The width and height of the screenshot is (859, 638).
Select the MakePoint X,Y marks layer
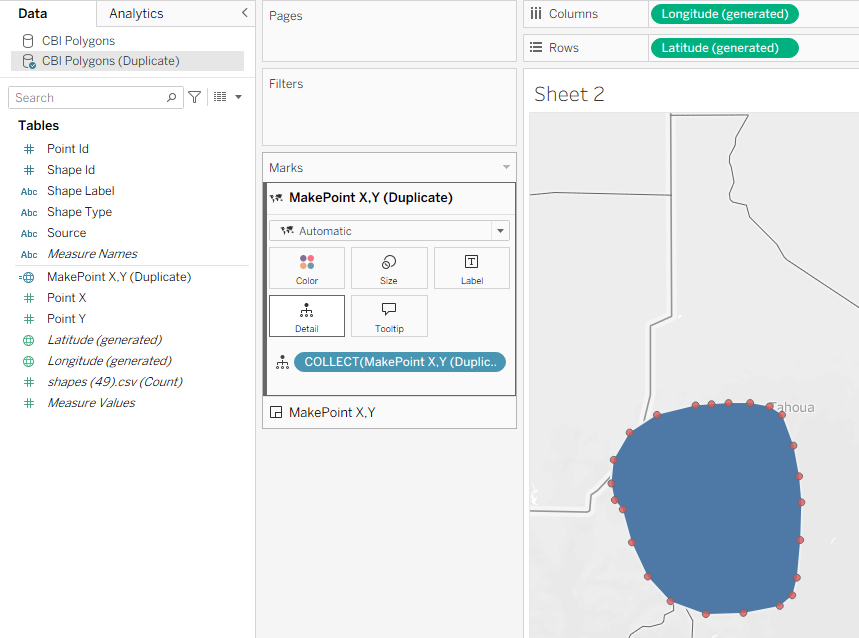click(x=332, y=412)
